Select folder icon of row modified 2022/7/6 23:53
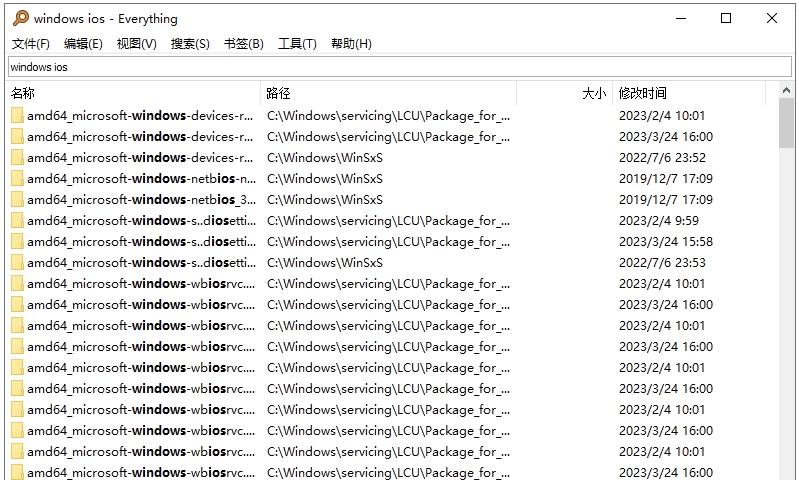This screenshot has width=799, height=480. [17, 262]
